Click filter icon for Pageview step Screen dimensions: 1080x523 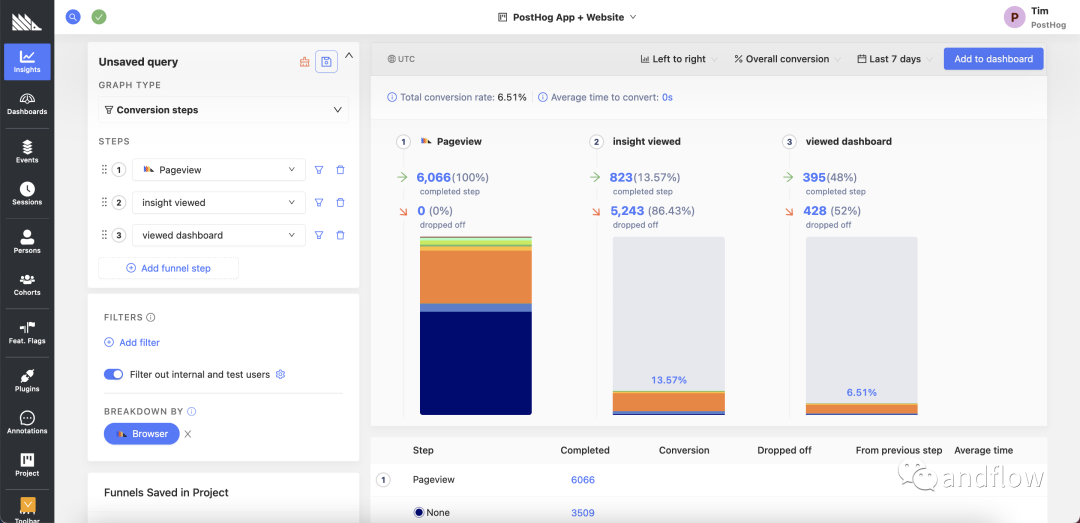(319, 170)
